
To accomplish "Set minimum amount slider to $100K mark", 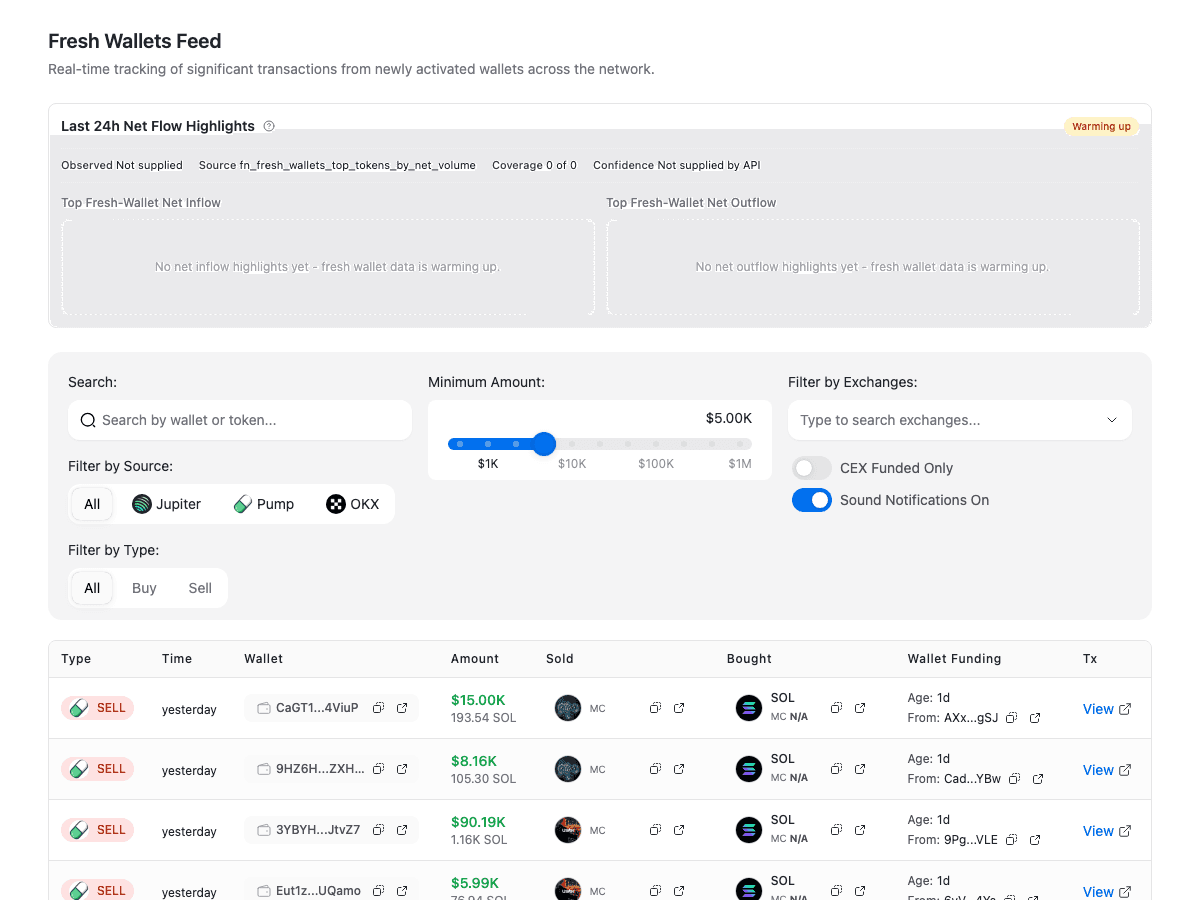I will 655,444.
